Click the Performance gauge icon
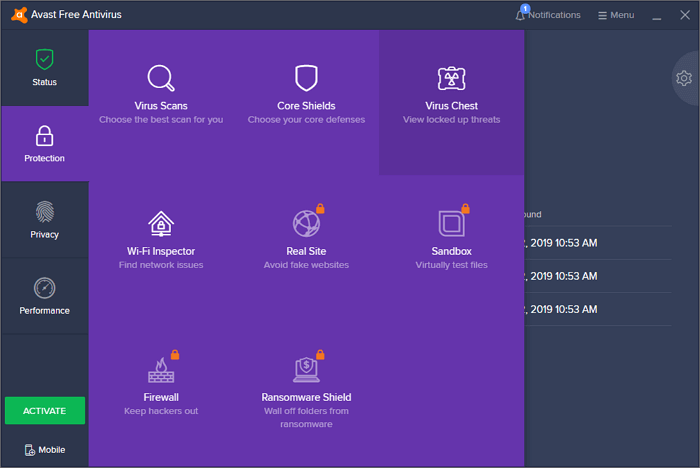700x468 pixels. 45,288
